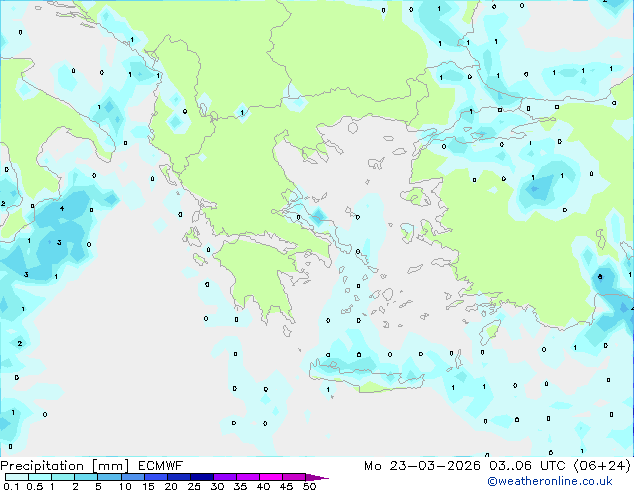634x490 pixels.
Task: Click the 'Mo 23-03-2026' date text
Action: 423,466
